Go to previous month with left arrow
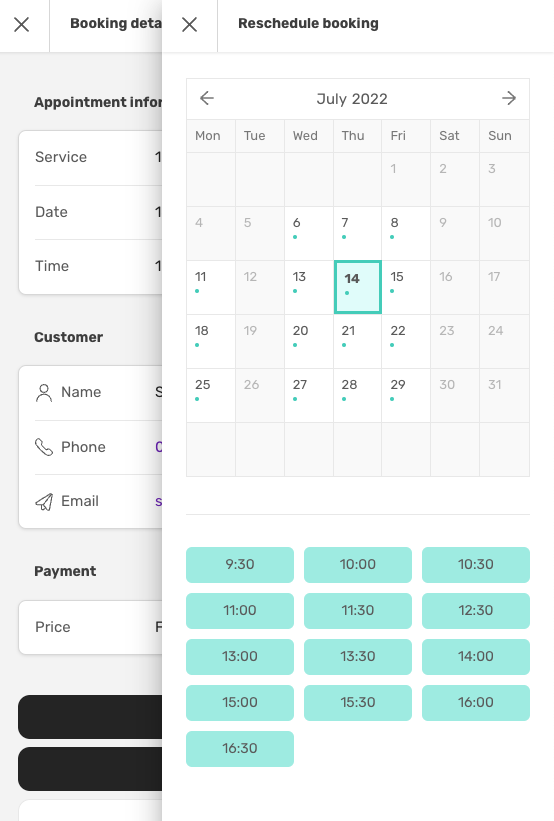This screenshot has height=821, width=554. [x=207, y=98]
